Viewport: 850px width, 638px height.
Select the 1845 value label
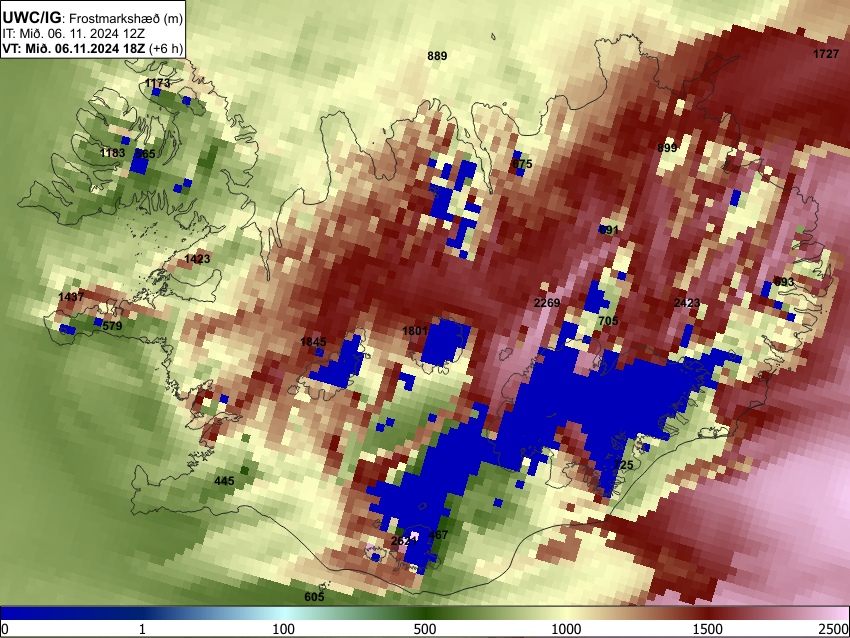pyautogui.click(x=313, y=341)
